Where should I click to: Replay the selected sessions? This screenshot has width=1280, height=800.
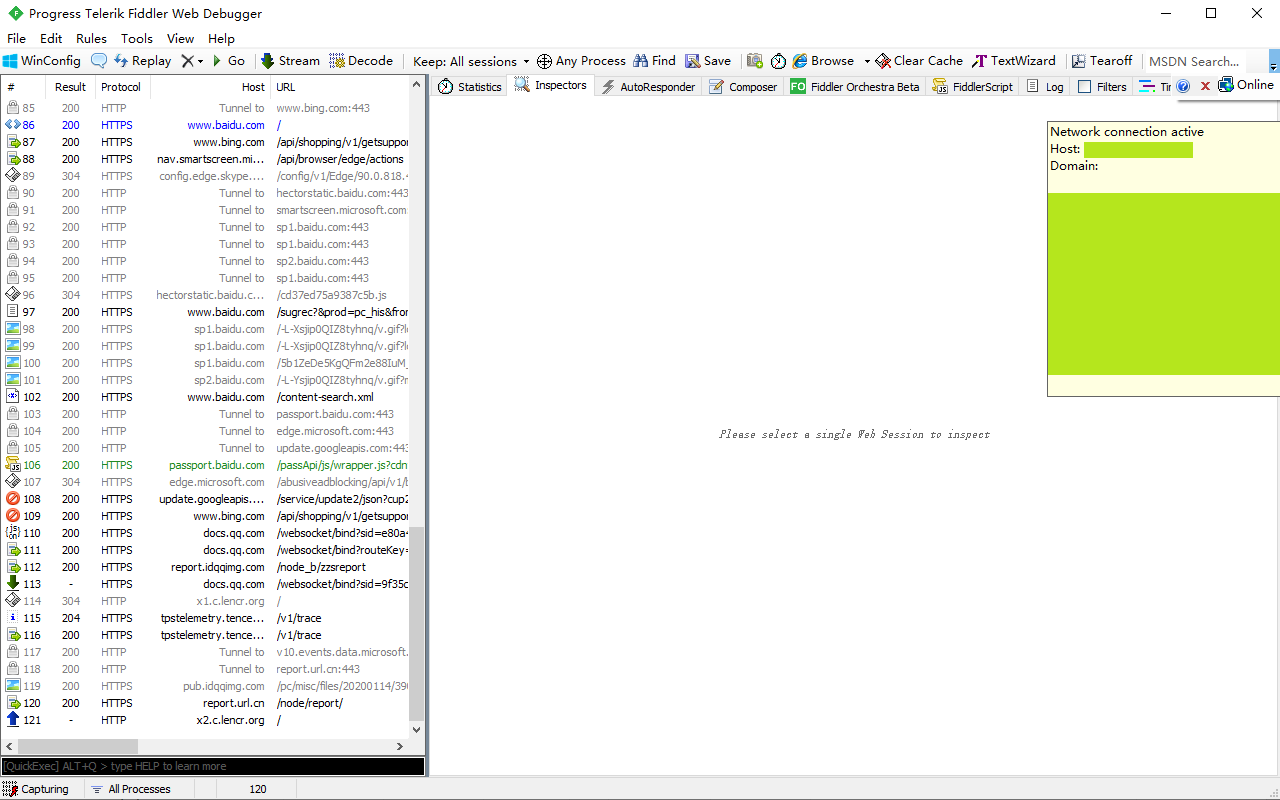pyautogui.click(x=143, y=61)
